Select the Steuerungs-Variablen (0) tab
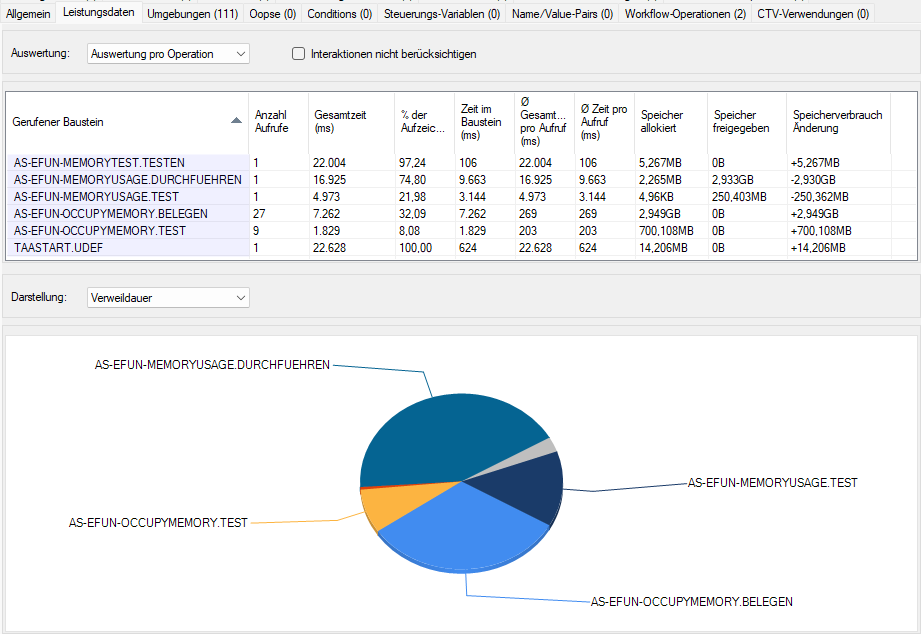Screen dimensions: 921x634 click(x=442, y=14)
